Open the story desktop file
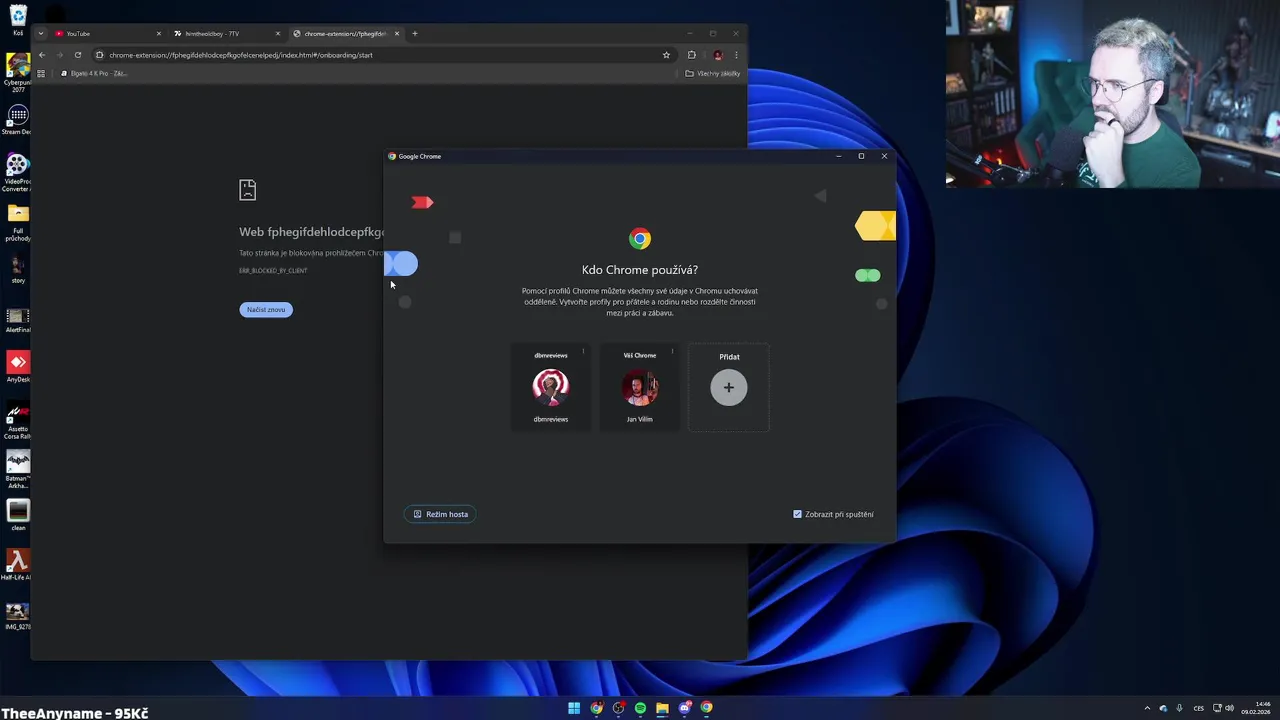Image resolution: width=1280 pixels, height=720 pixels. click(18, 269)
